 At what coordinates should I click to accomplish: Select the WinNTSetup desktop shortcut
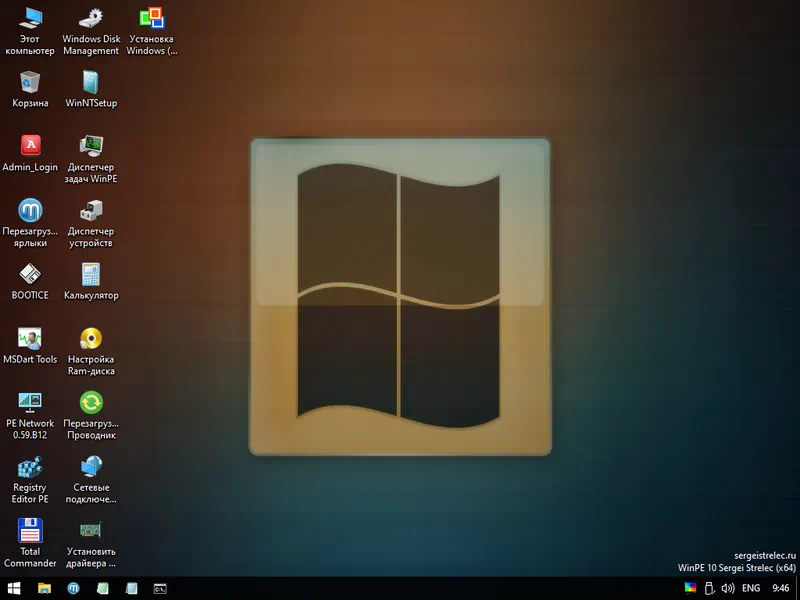point(91,90)
